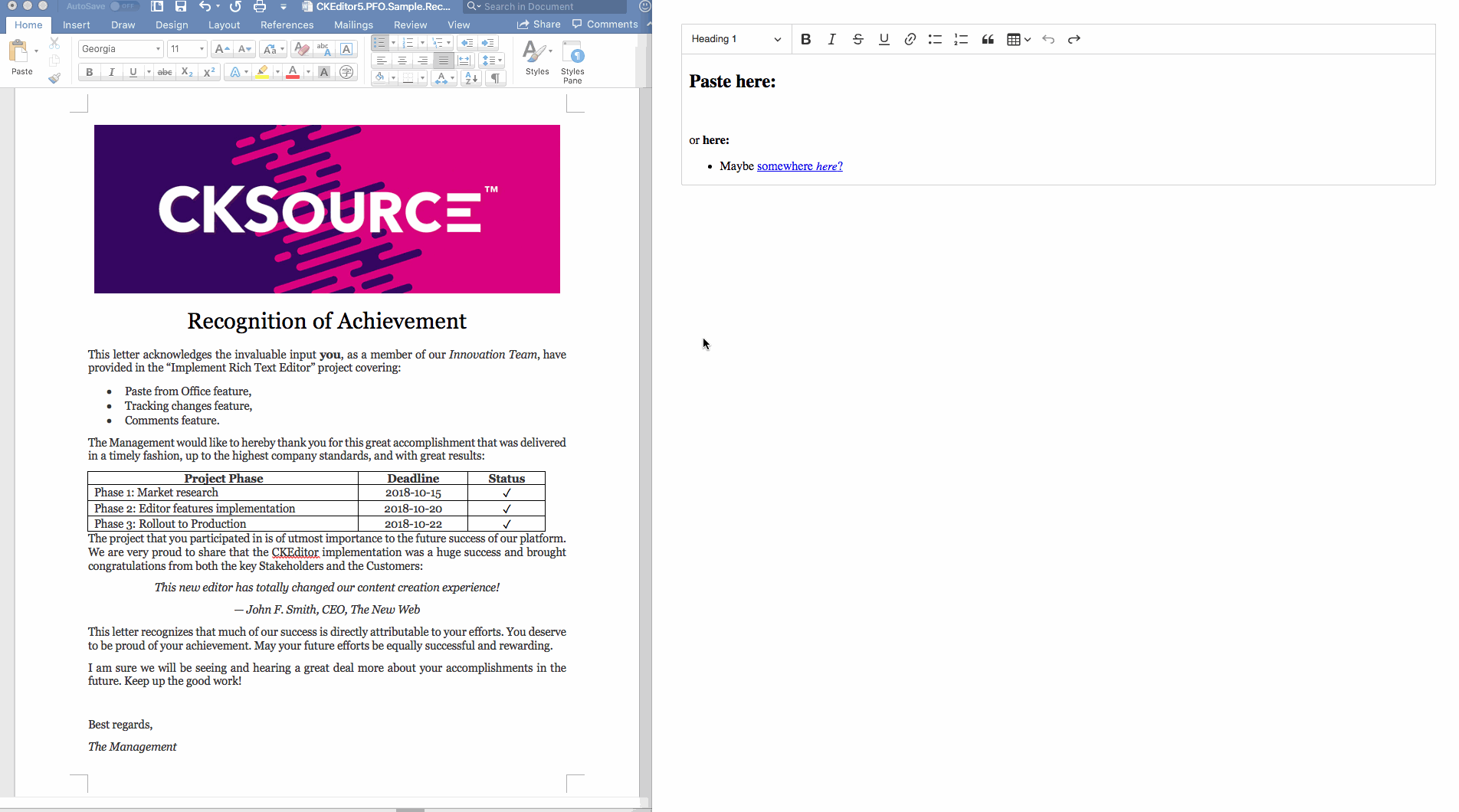Image resolution: width=1459 pixels, height=812 pixels.
Task: Follow the 'somewhere here?' link in CKEditor
Action: pos(799,166)
